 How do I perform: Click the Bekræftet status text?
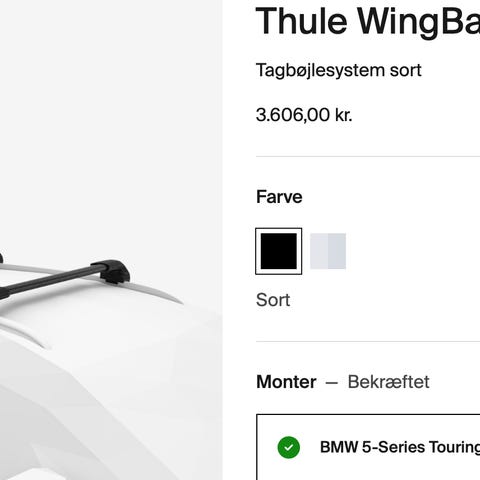pos(388,382)
